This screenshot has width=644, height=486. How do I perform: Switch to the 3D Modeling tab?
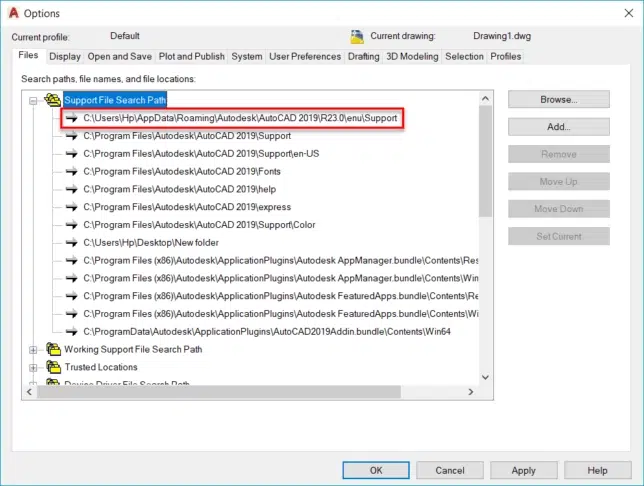pos(412,56)
